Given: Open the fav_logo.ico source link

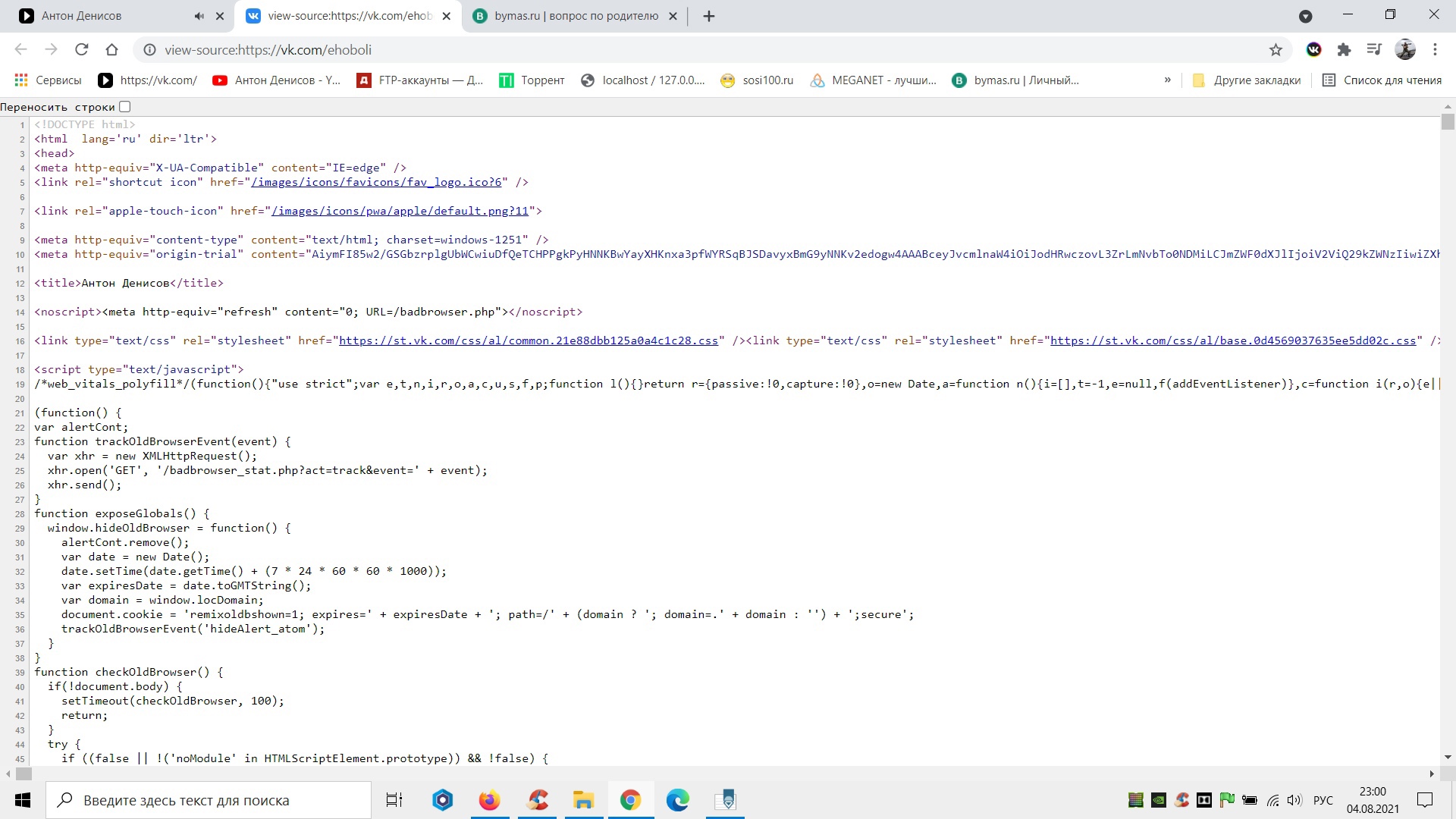Looking at the screenshot, I should 376,182.
